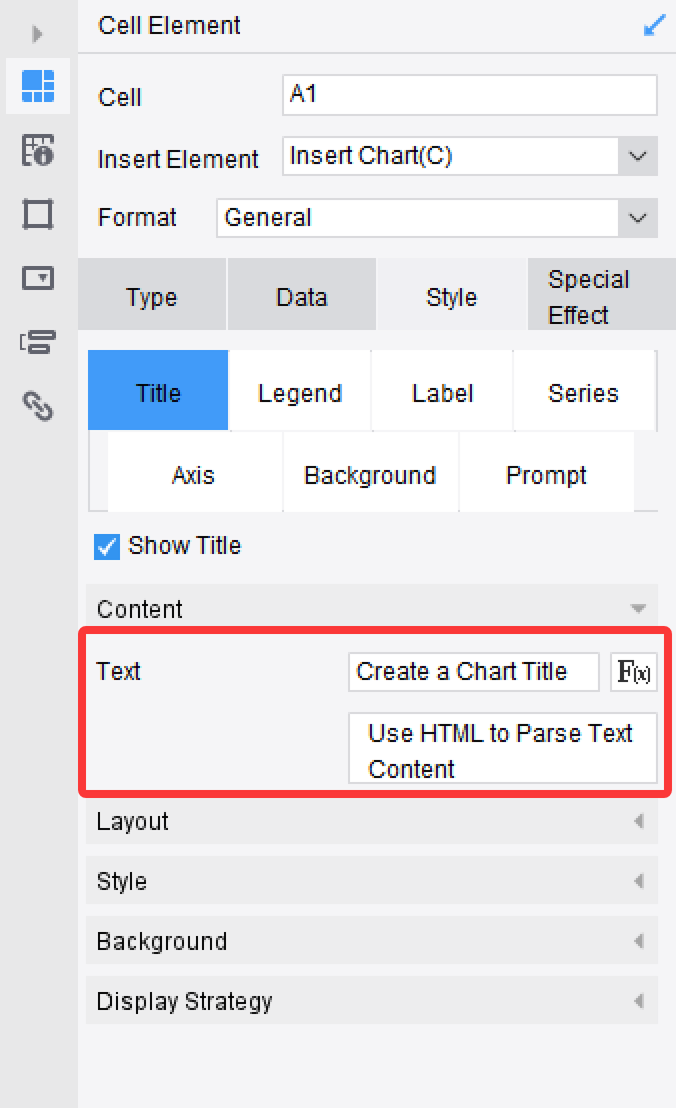
Task: Select the Axis sub-tab
Action: 194,473
